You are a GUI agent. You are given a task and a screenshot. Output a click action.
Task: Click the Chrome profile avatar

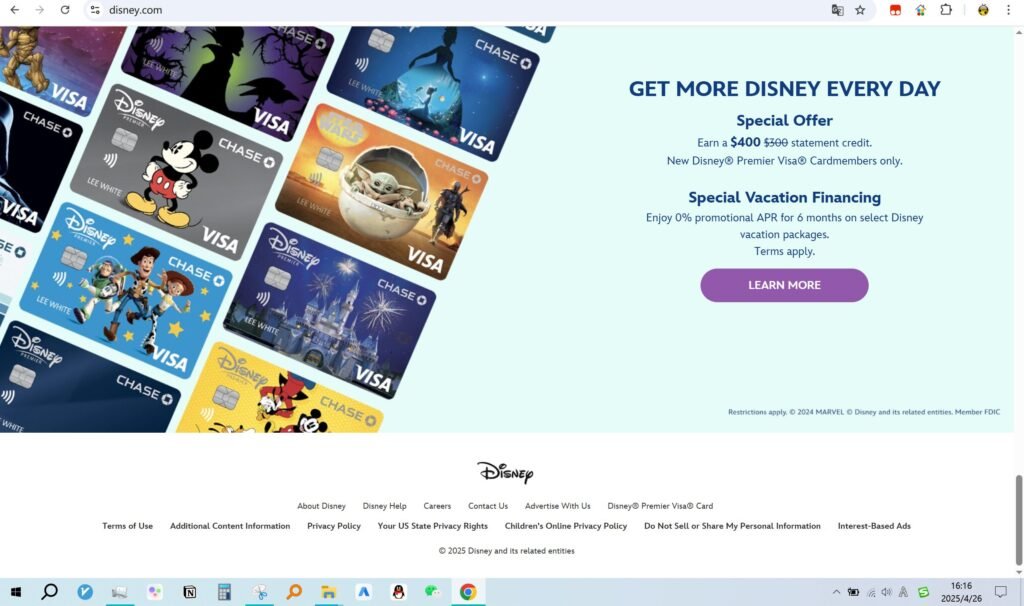point(983,10)
